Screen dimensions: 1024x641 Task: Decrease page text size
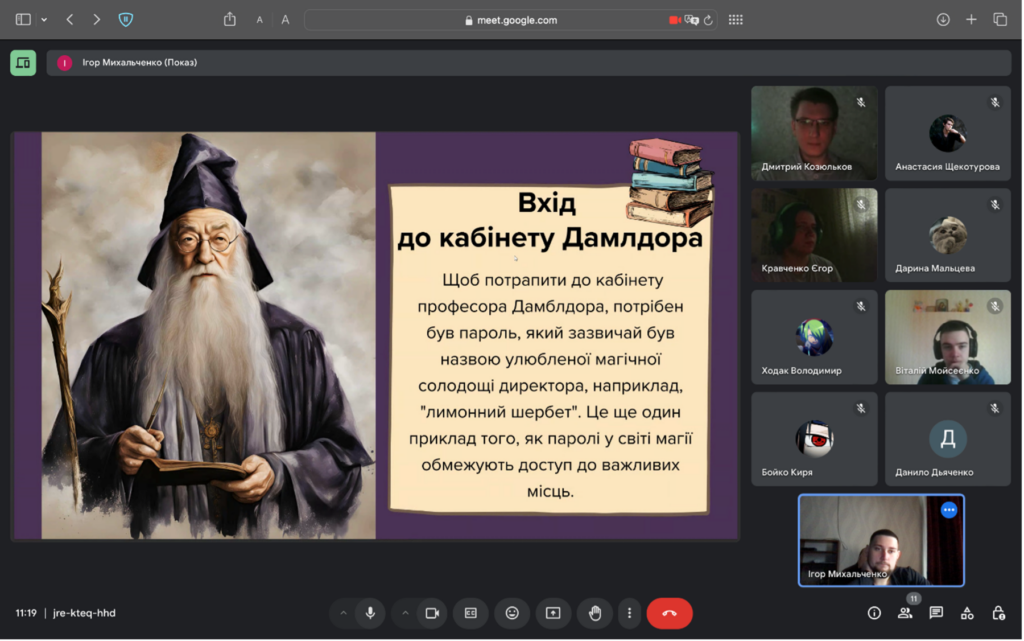click(259, 20)
